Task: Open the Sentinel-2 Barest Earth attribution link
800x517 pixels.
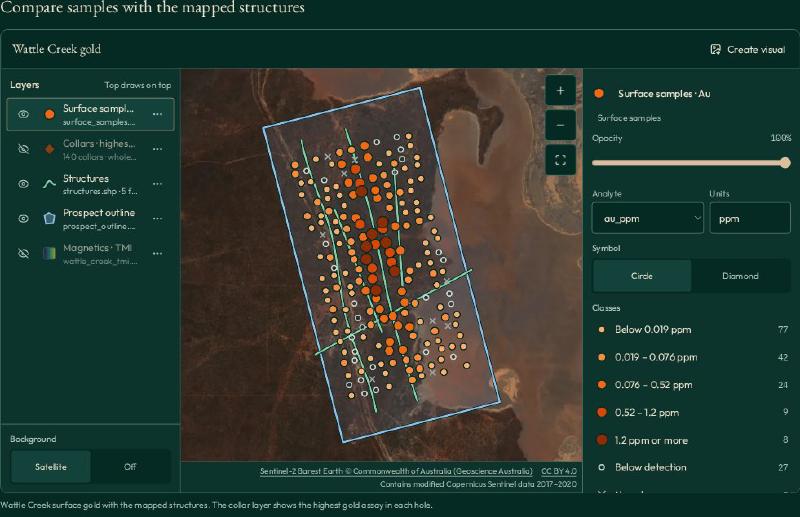Action: pos(396,471)
